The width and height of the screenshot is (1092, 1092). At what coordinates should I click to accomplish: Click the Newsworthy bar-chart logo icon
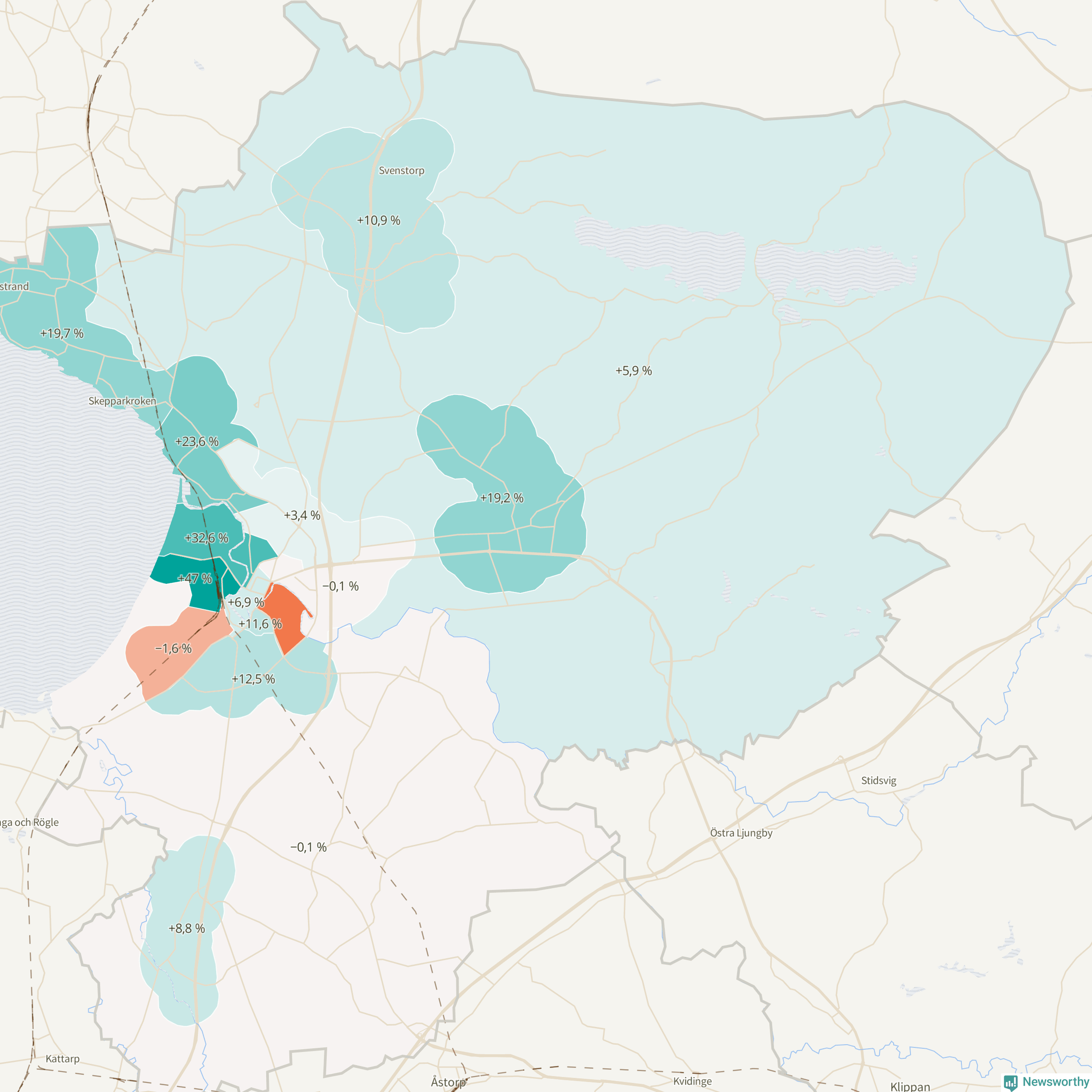tap(1011, 1082)
